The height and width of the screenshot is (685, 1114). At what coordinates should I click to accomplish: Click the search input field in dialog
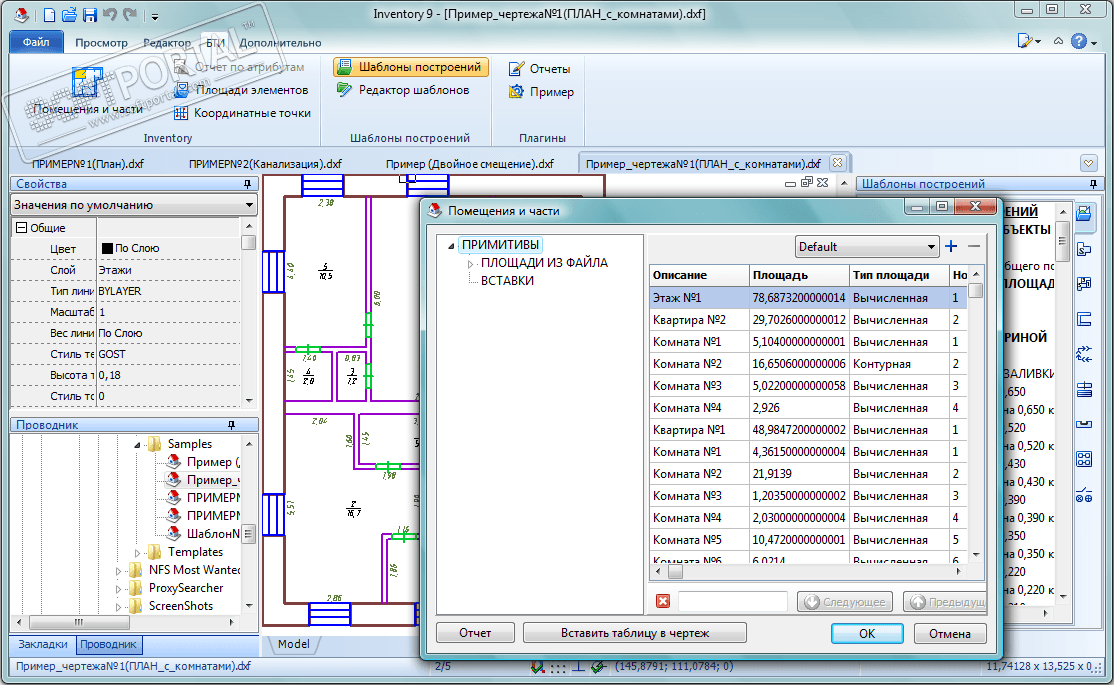[732, 601]
